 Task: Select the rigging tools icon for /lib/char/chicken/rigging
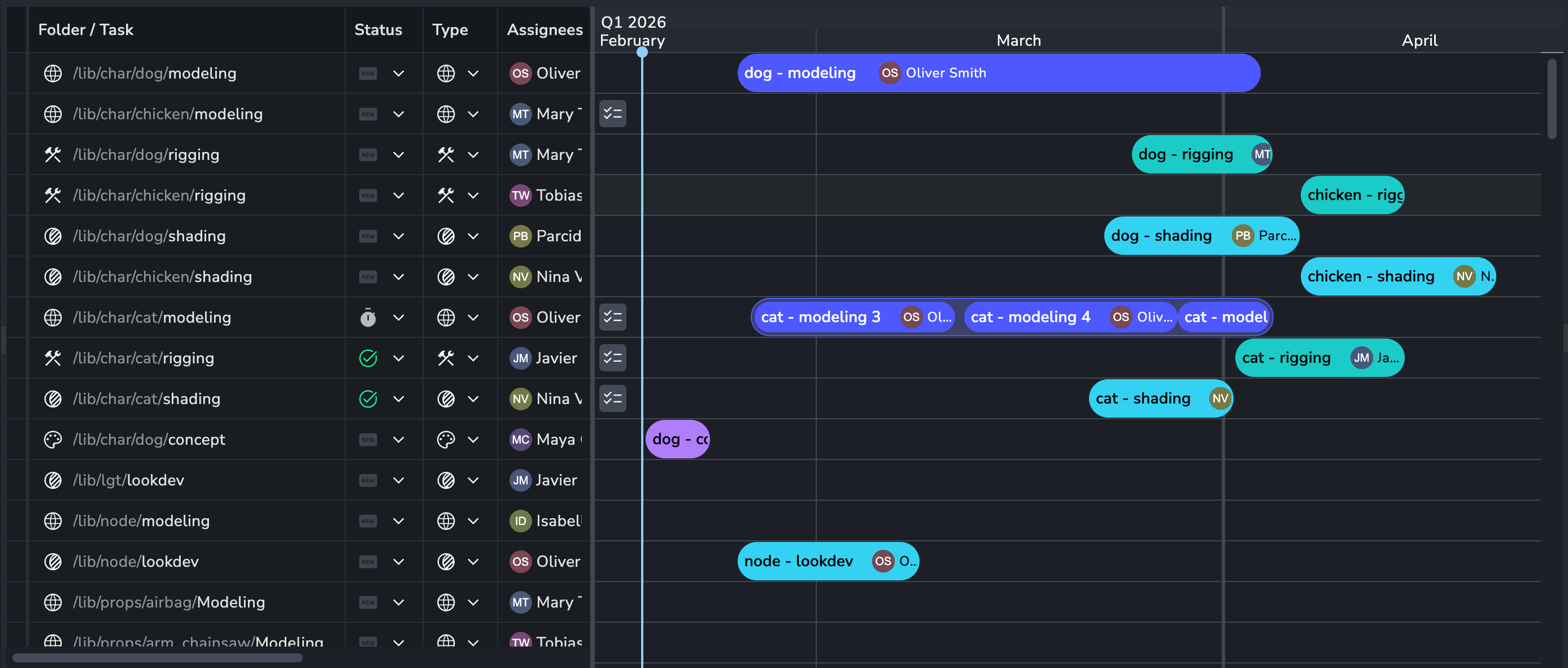coord(53,195)
